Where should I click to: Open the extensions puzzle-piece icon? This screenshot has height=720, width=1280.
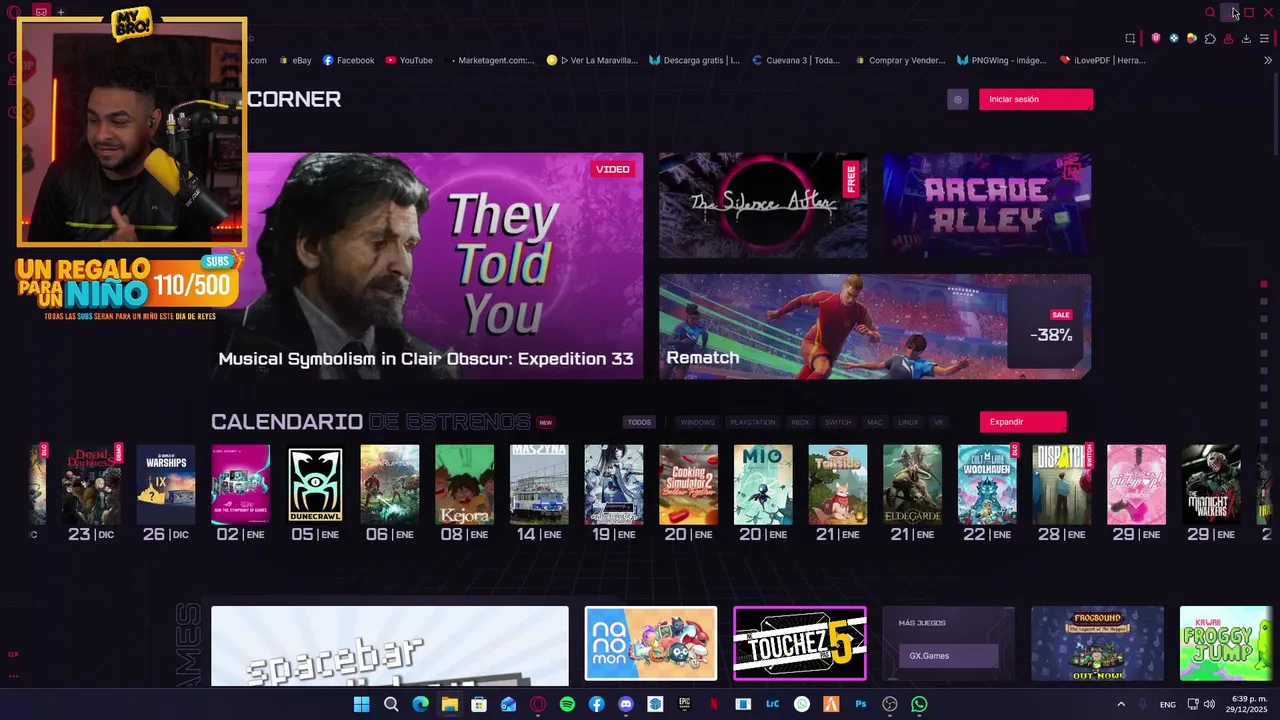1210,38
